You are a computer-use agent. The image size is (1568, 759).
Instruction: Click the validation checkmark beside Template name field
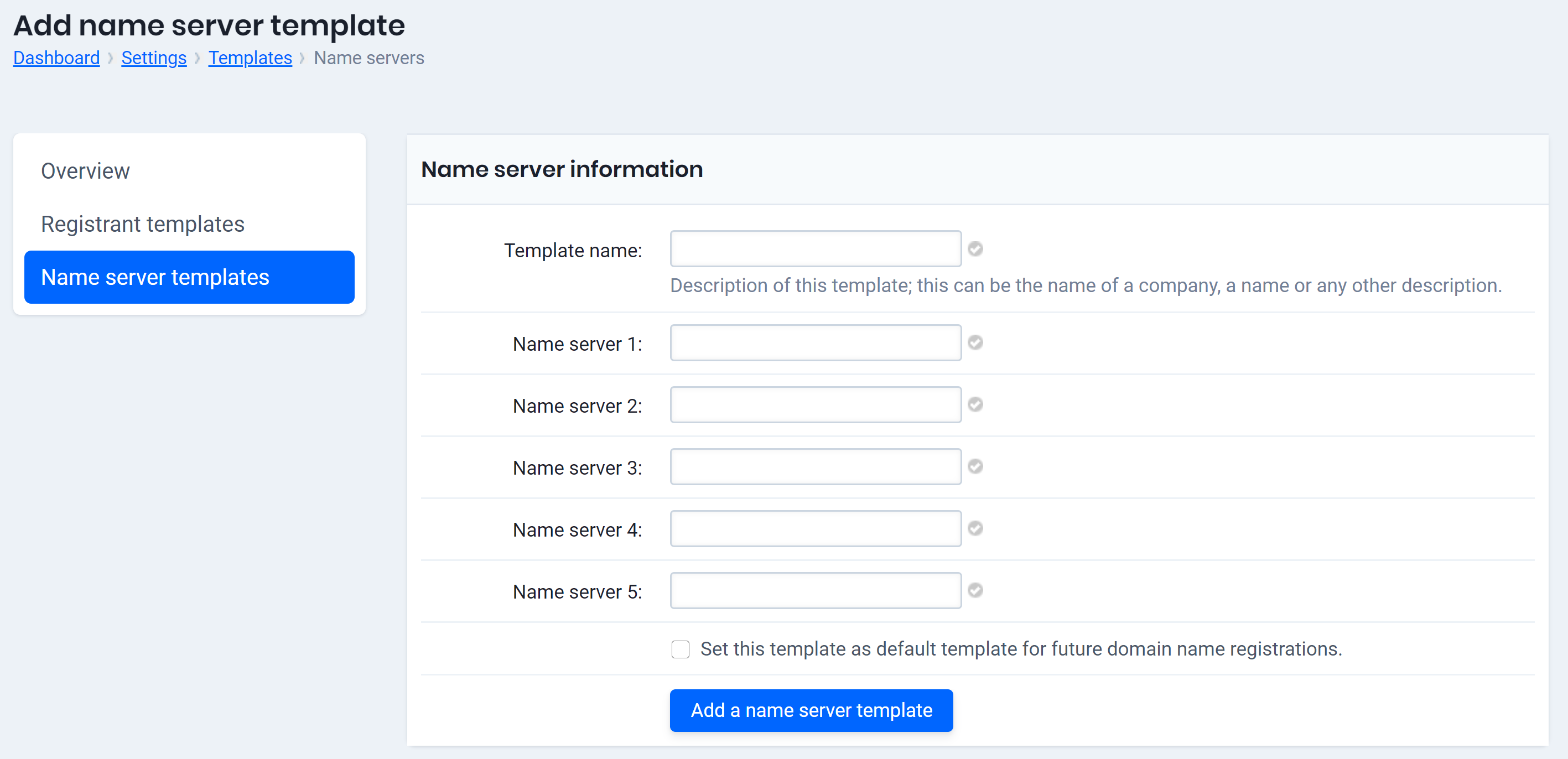tap(975, 249)
